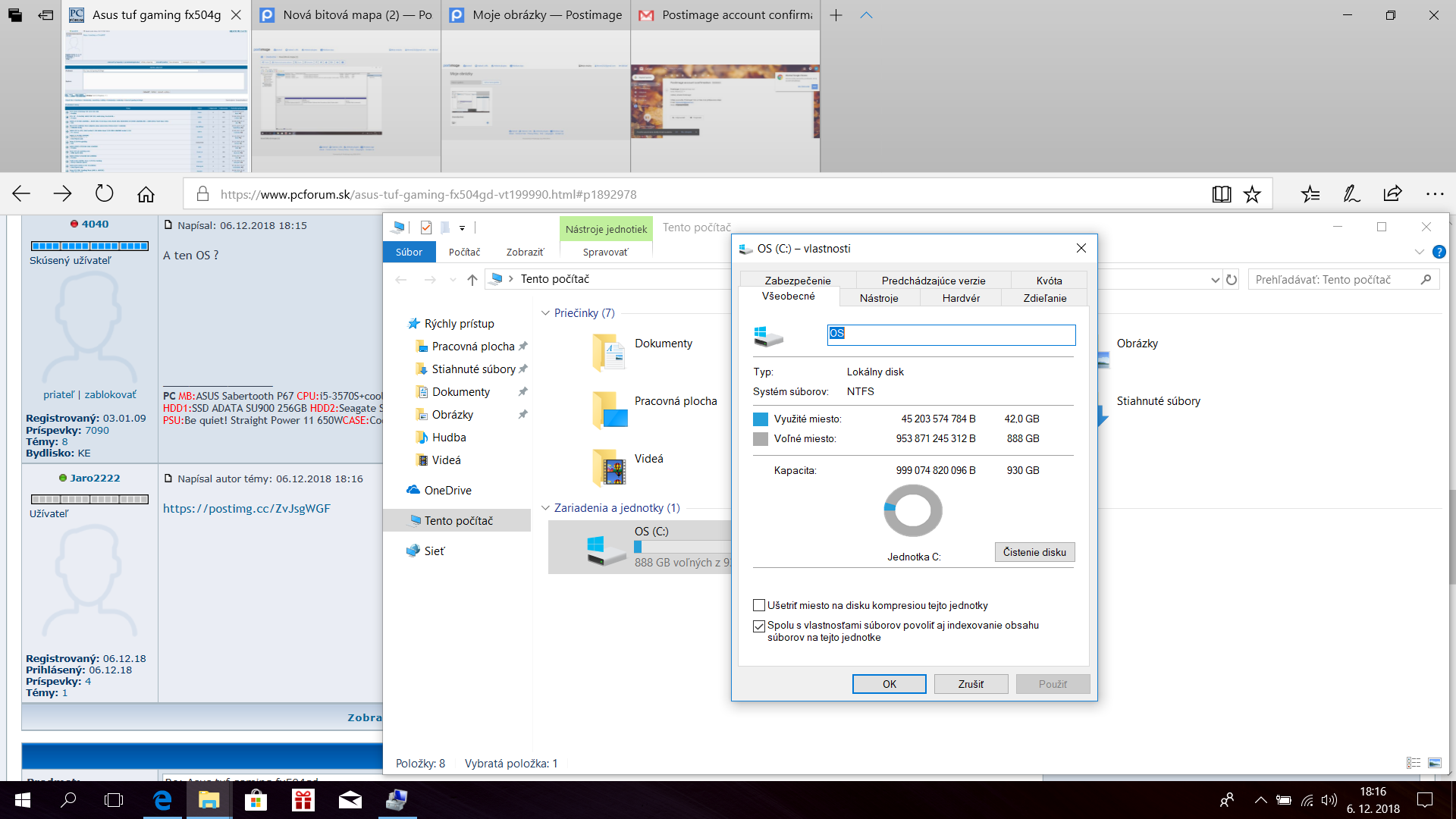Enable compress drive to save space checkbox
Viewport: 1456px width, 819px height.
click(x=759, y=605)
